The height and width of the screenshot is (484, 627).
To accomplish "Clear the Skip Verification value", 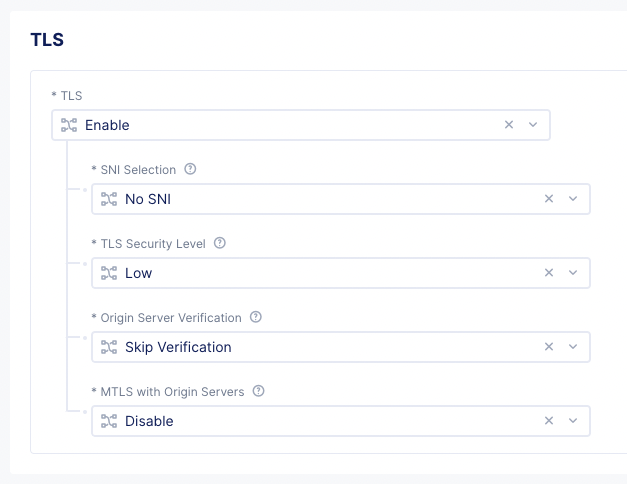I will (x=549, y=347).
